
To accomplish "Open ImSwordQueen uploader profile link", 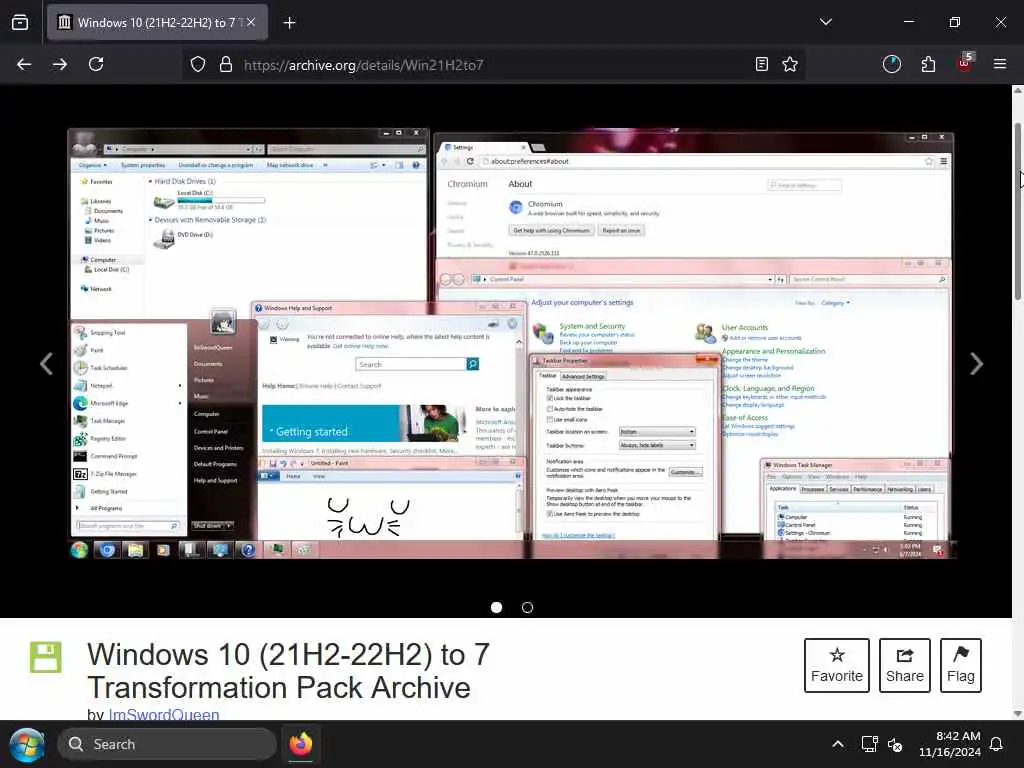I will [x=164, y=714].
